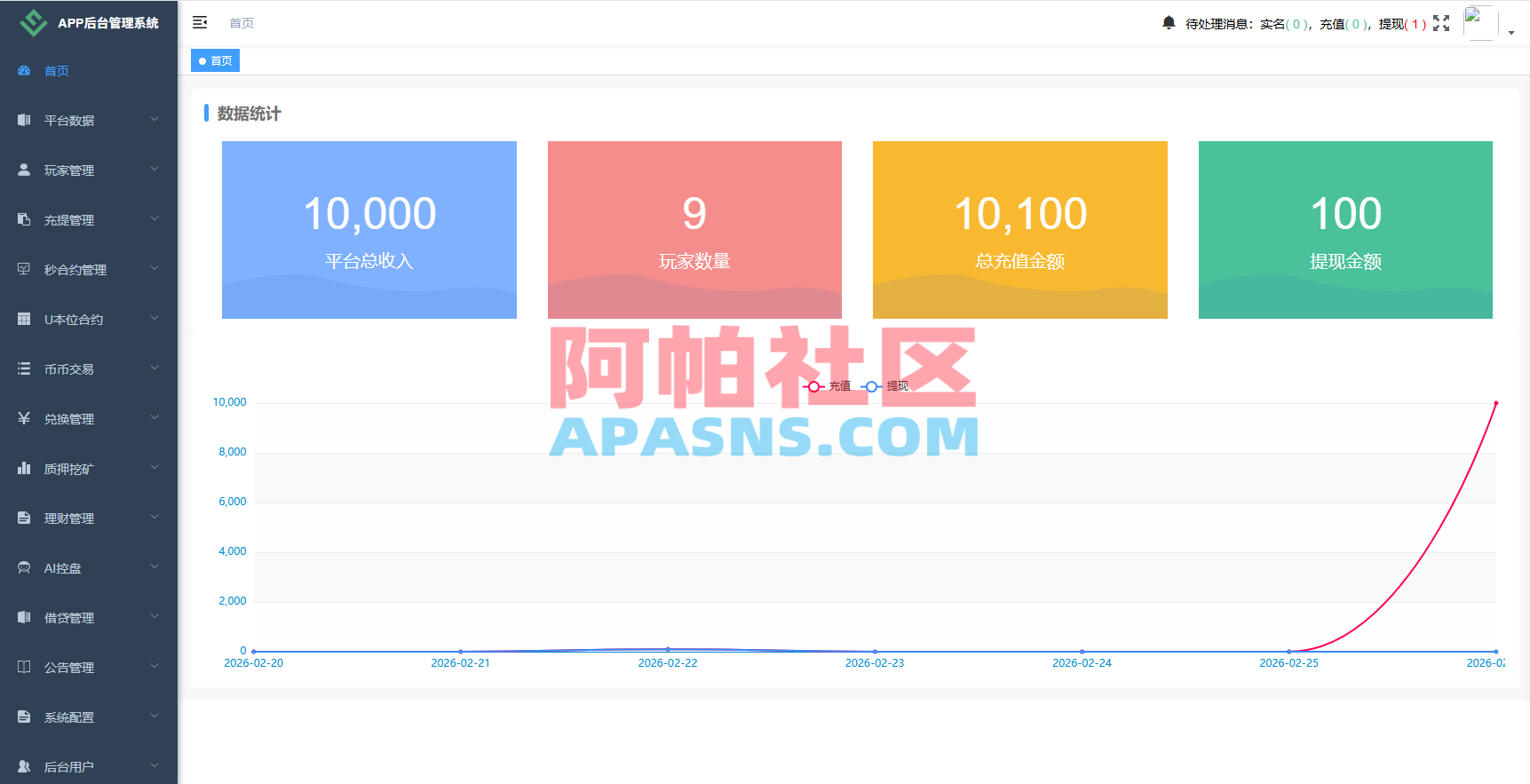Expand the 平台数据 menu chevron
Viewport: 1530px width, 784px height.
coord(155,119)
